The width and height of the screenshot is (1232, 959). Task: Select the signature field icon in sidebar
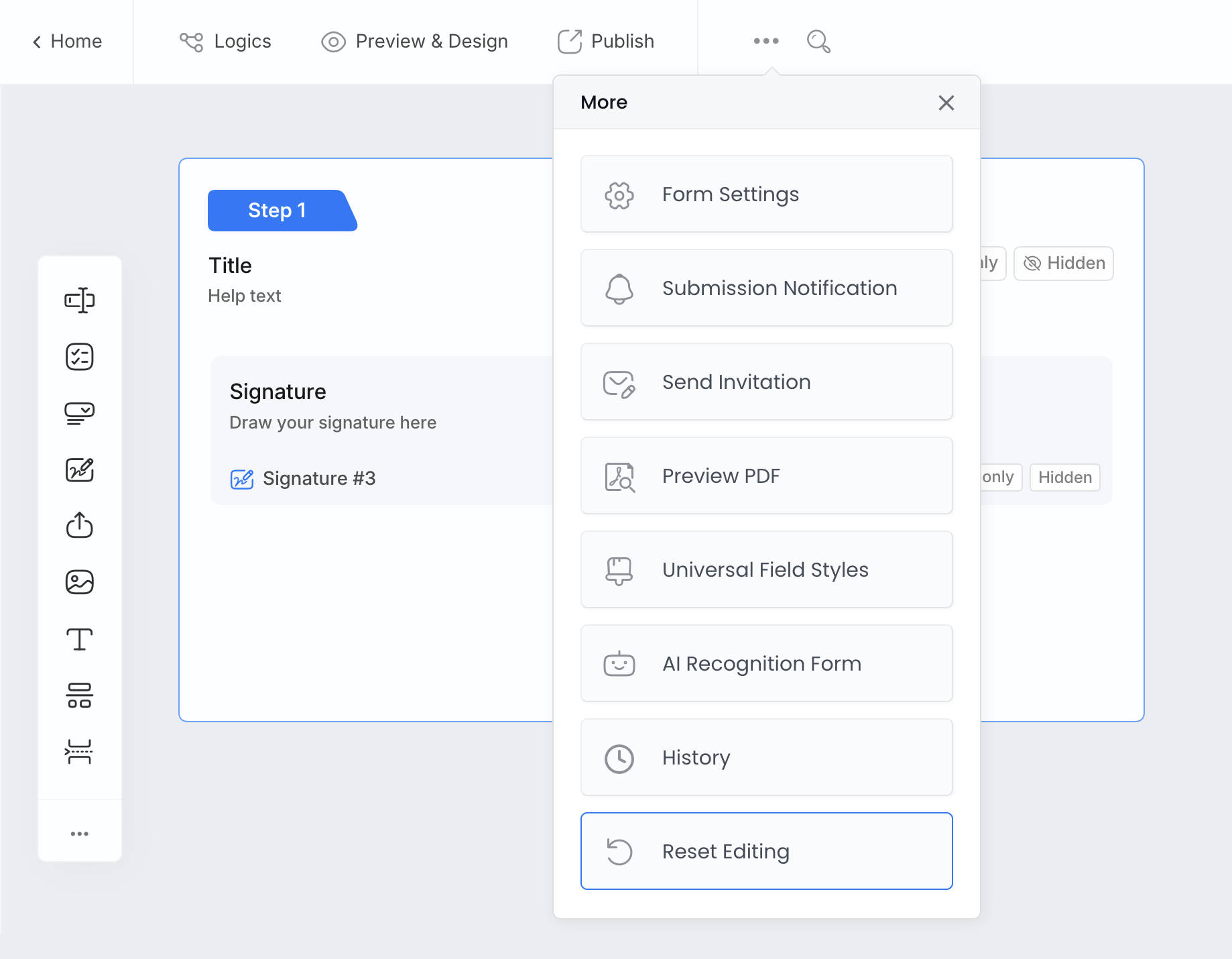79,469
